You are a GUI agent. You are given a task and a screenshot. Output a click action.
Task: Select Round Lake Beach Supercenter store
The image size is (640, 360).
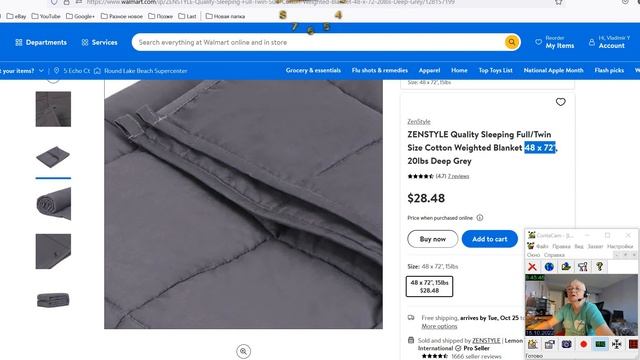point(141,71)
